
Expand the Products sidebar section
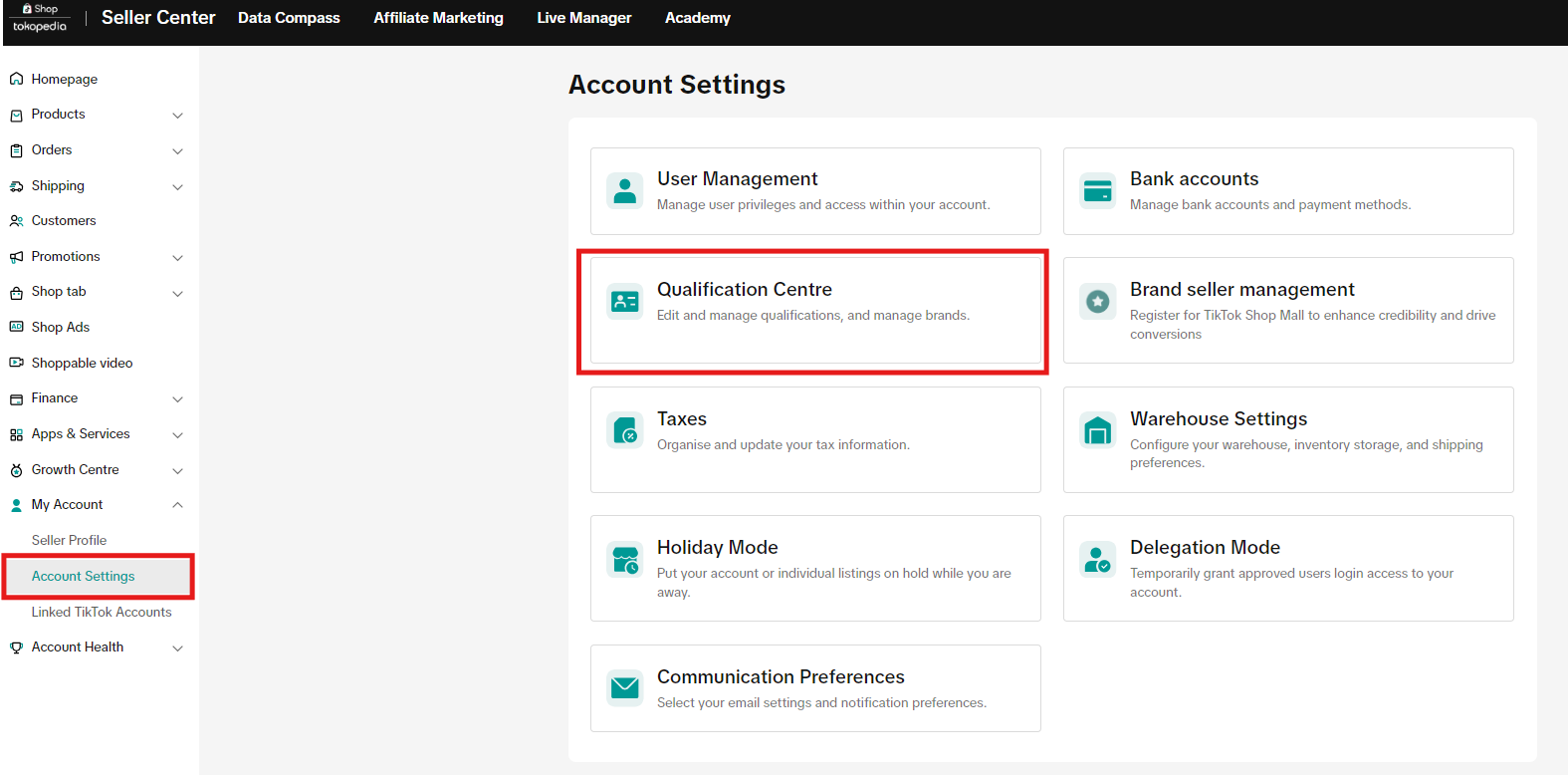click(x=177, y=116)
